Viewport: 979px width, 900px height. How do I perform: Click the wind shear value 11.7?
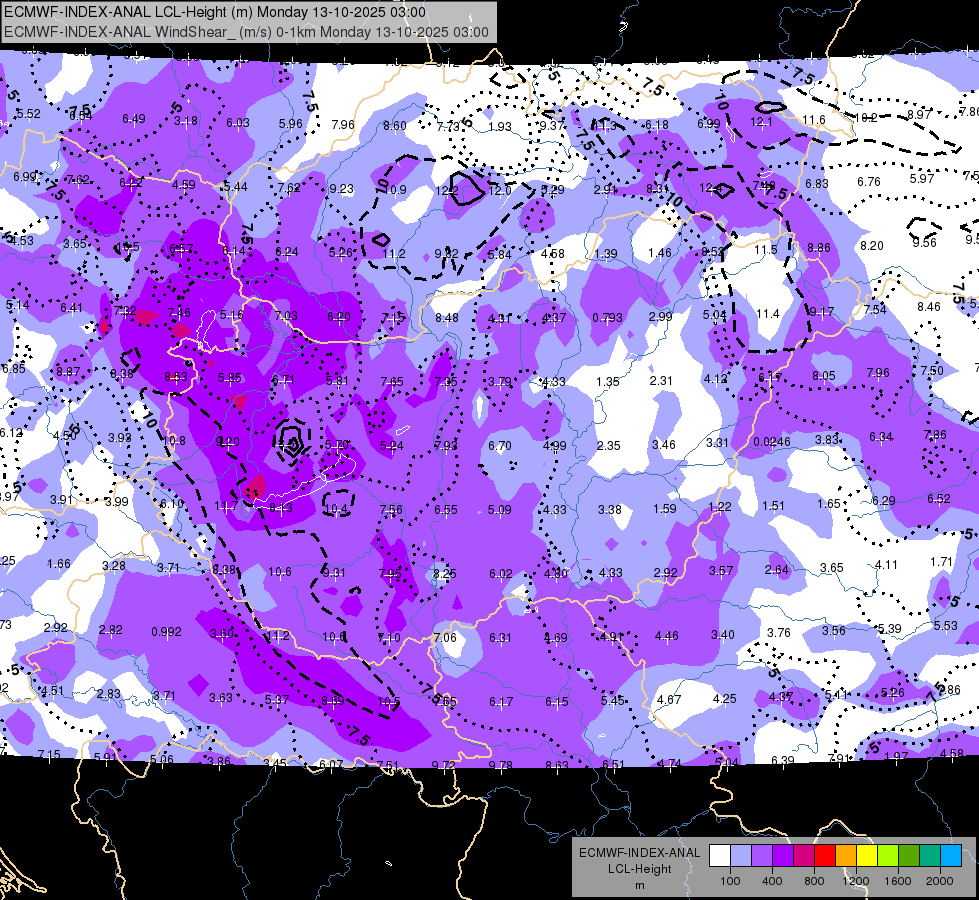[x=225, y=505]
